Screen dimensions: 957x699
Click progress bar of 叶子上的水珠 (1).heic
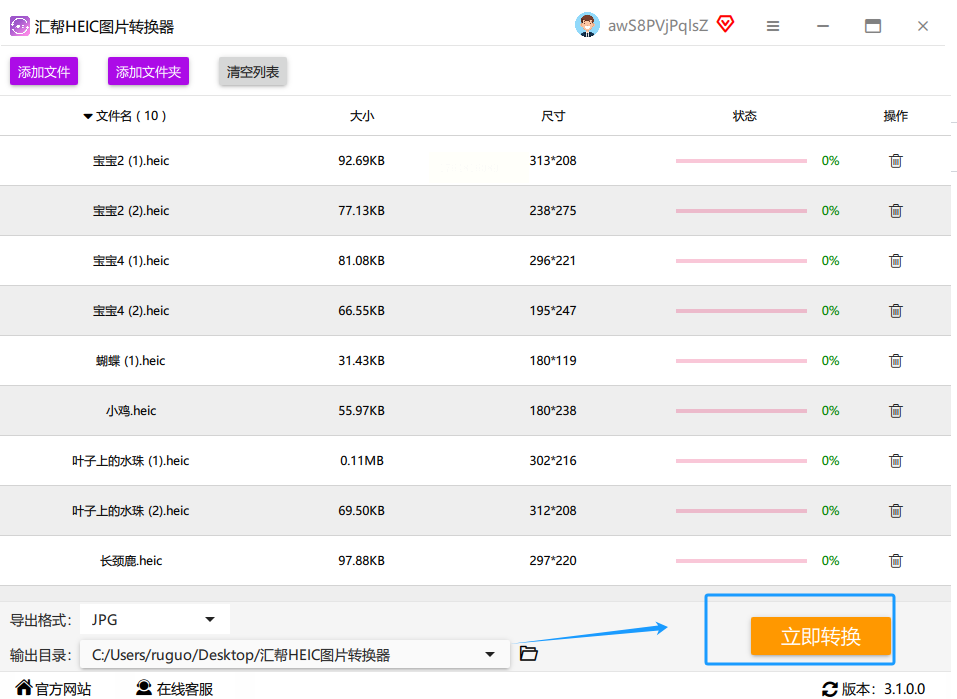click(741, 461)
